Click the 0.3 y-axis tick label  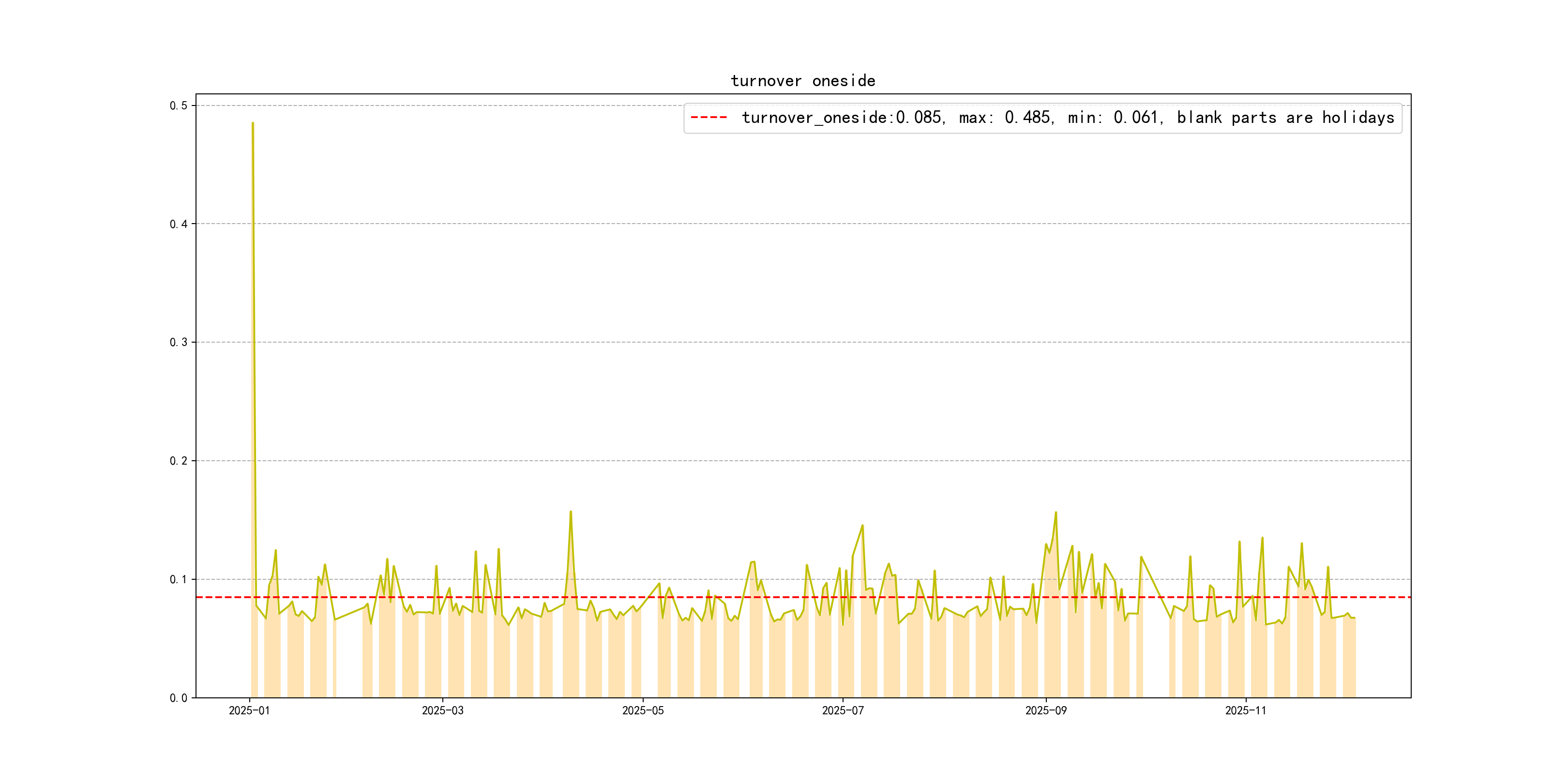179,342
